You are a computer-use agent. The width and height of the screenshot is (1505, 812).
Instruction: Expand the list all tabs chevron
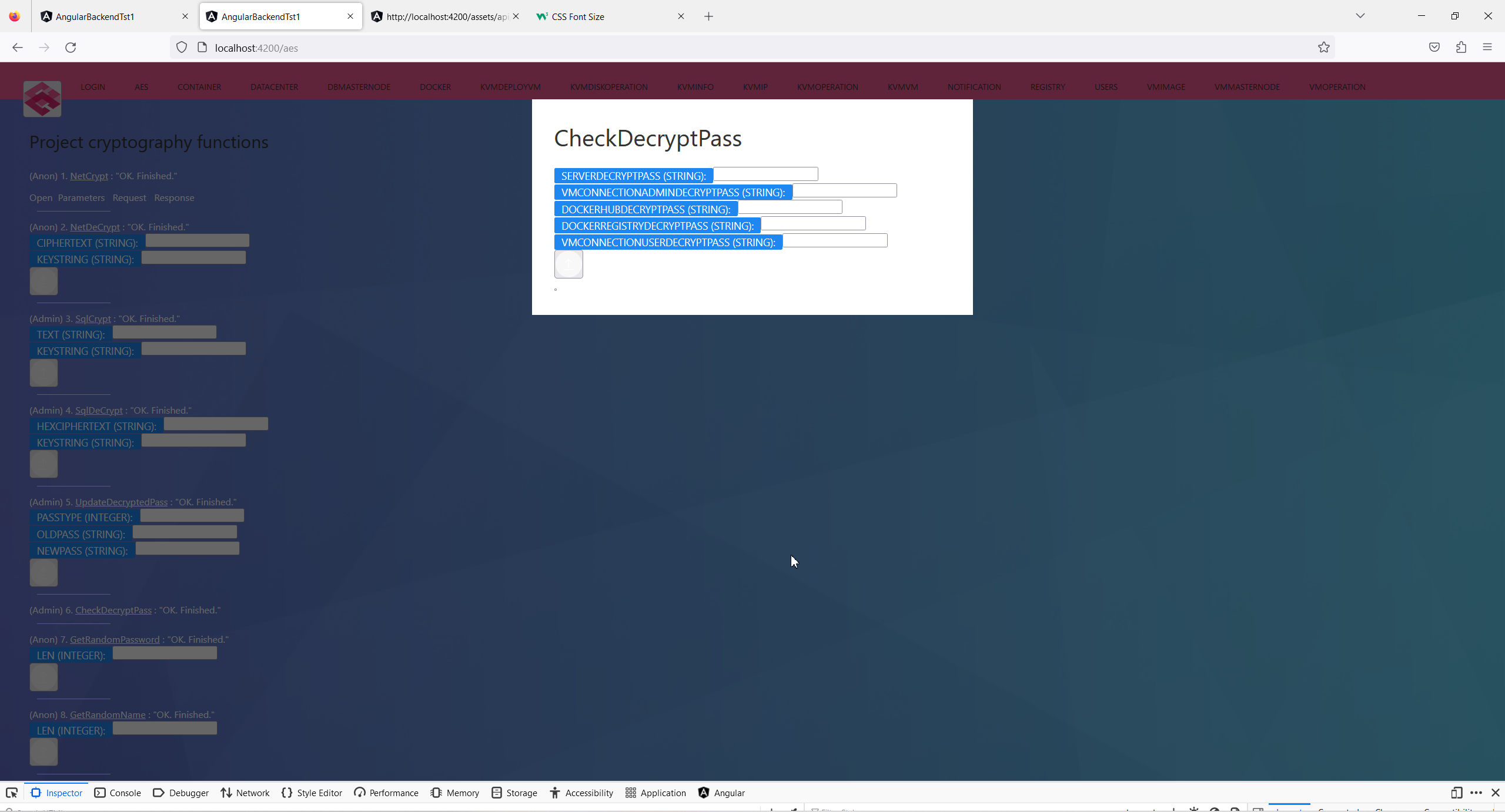(1360, 16)
